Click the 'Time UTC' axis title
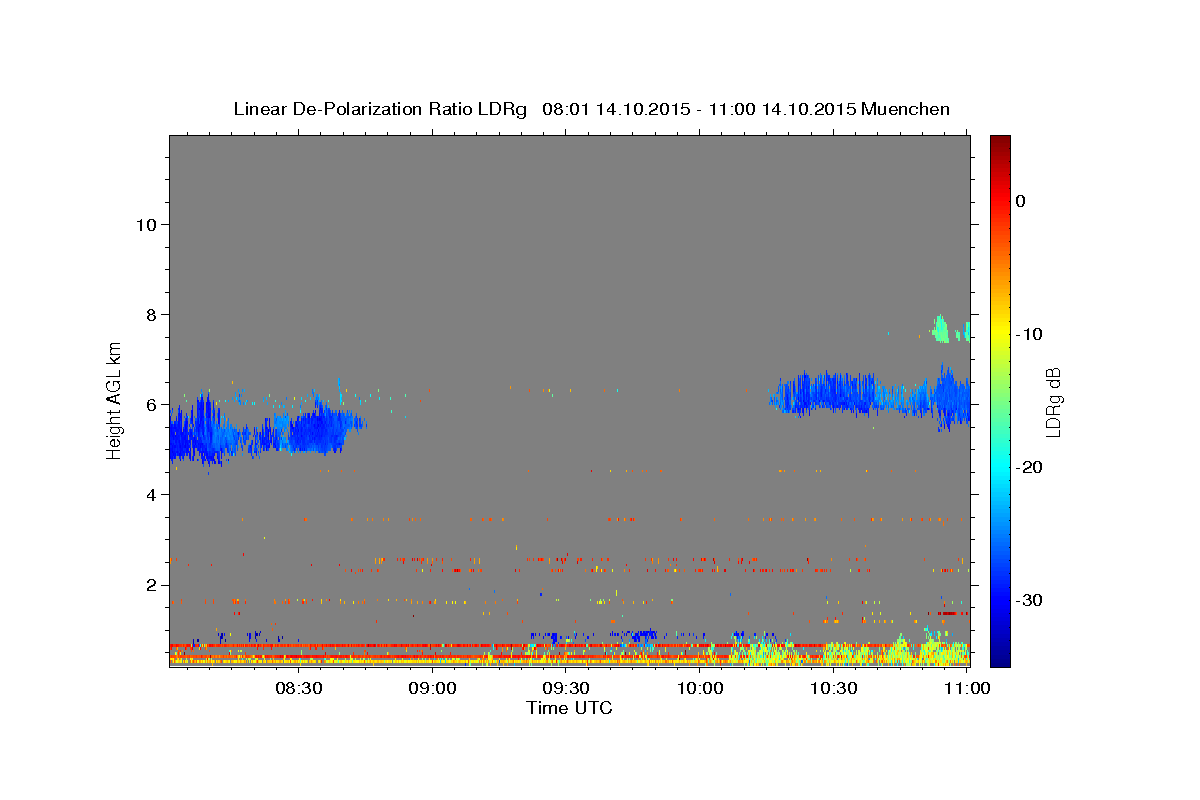 569,708
